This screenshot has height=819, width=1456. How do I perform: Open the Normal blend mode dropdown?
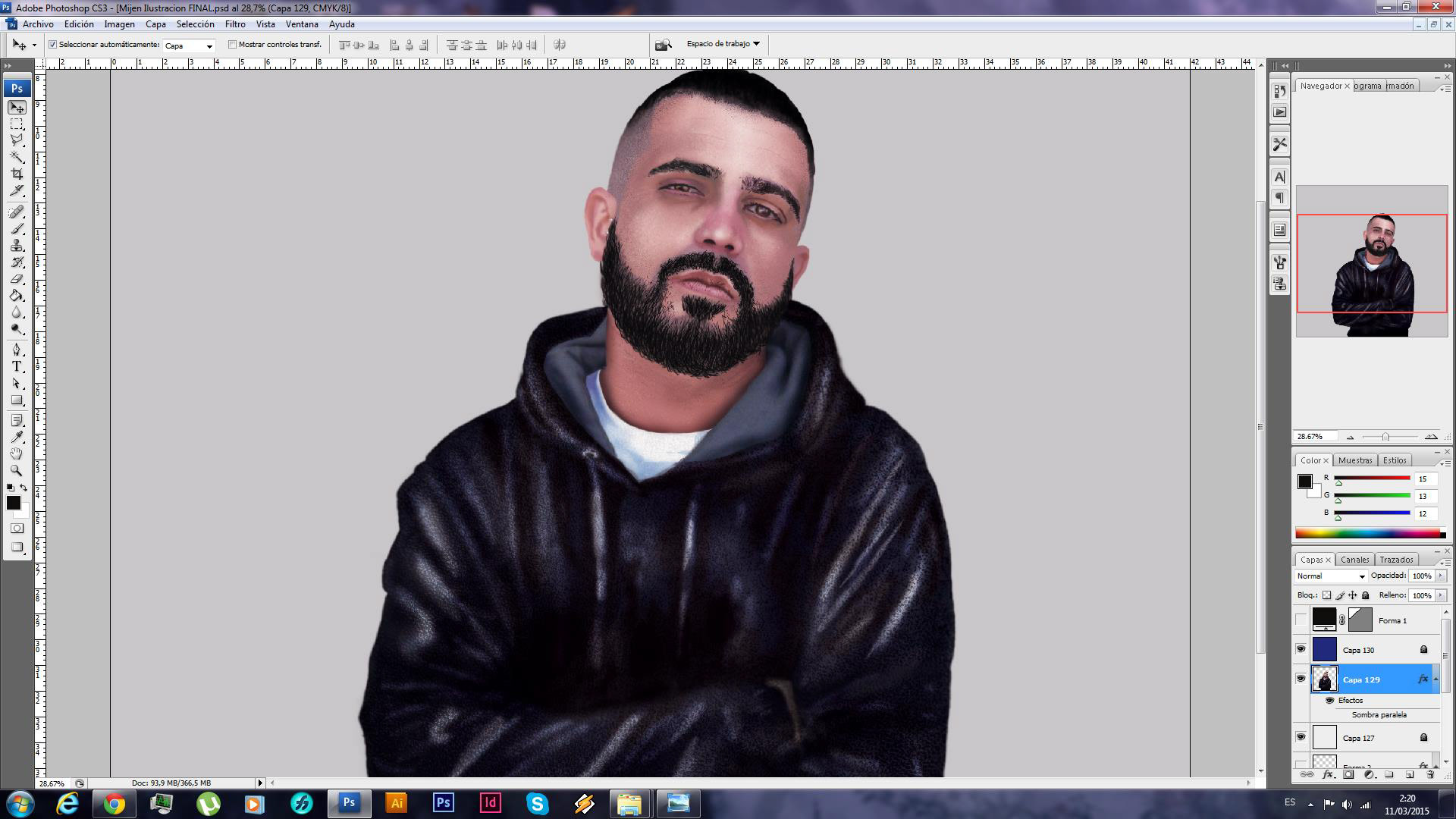click(1331, 576)
